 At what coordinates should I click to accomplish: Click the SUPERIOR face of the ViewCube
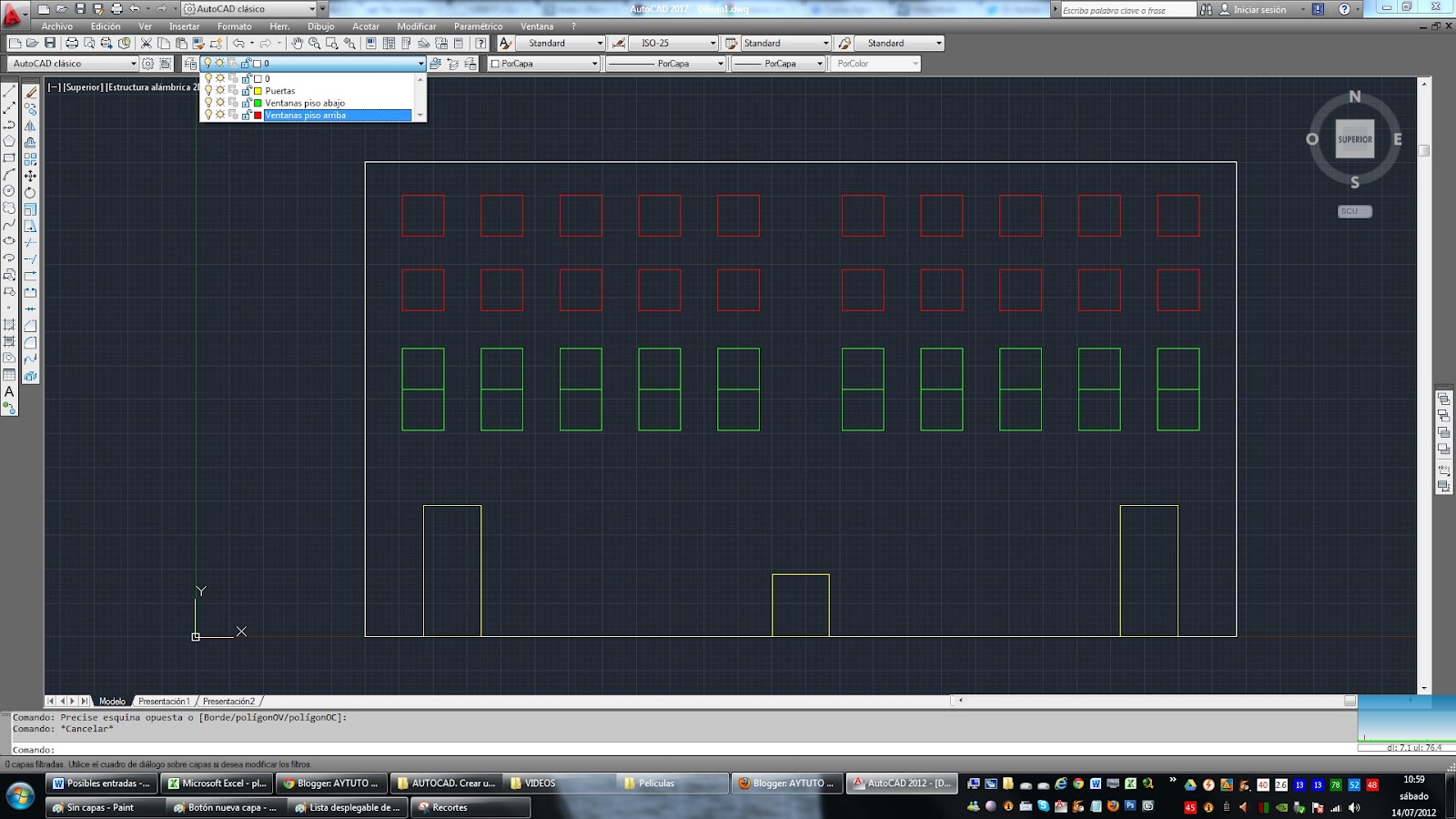coord(1354,139)
